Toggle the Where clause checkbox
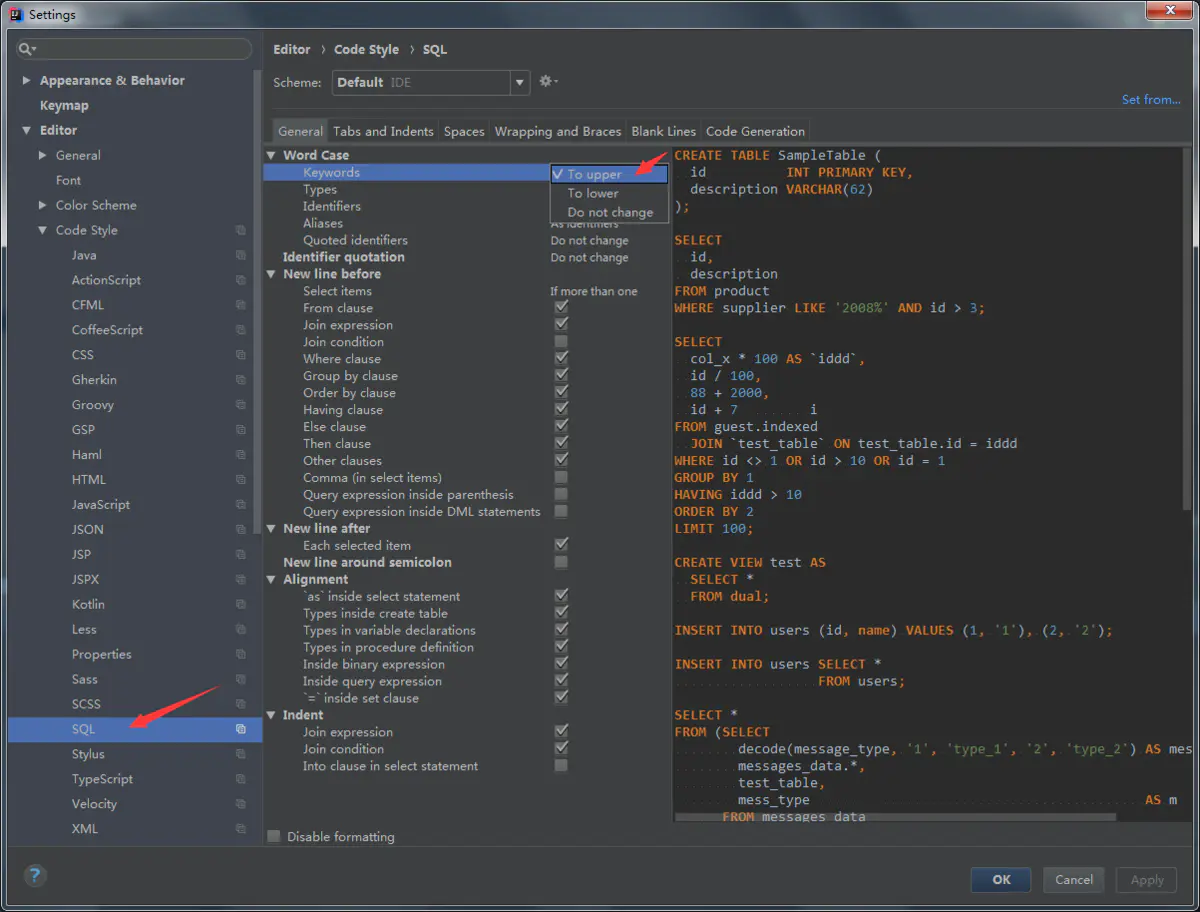Screen dimensions: 1200x912 click(x=561, y=358)
